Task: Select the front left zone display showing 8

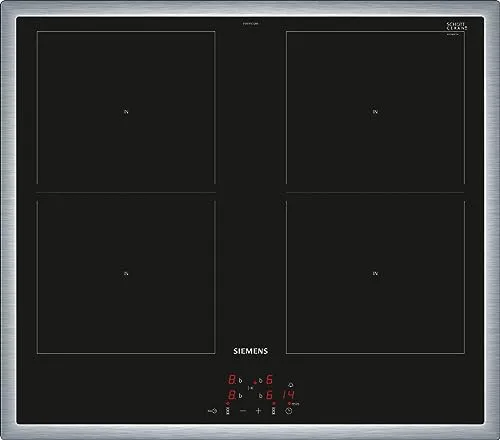Action: pyautogui.click(x=232, y=395)
